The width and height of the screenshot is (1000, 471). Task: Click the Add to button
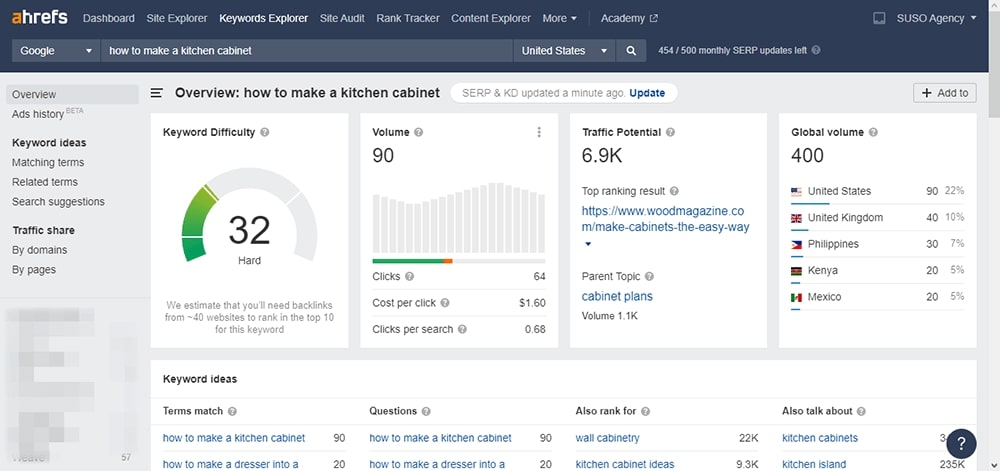pos(945,93)
